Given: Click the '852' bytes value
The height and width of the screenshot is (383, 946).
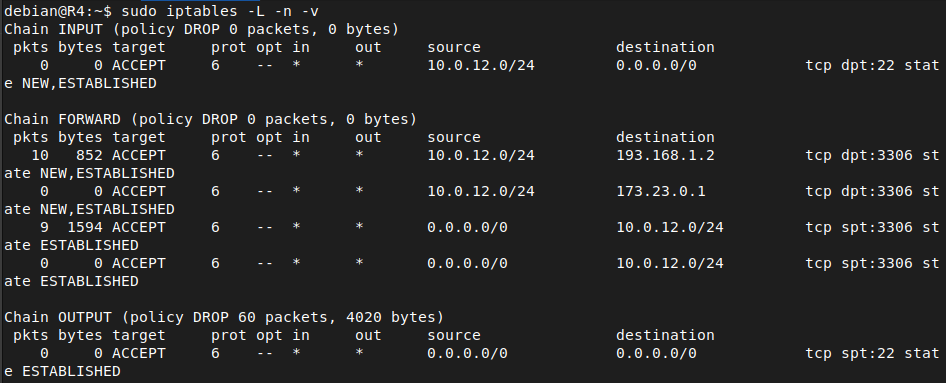Looking at the screenshot, I should point(89,156).
